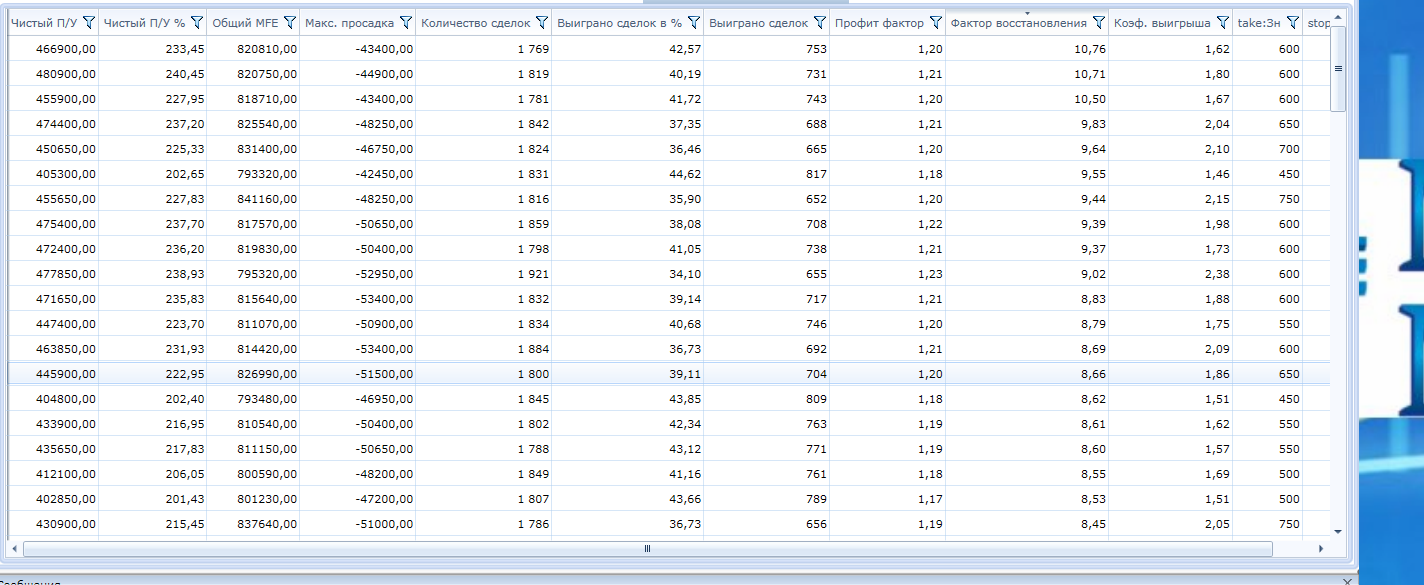Open filter for Выиграно сделок в % column
Screen dimensions: 1424x585
coord(694,22)
